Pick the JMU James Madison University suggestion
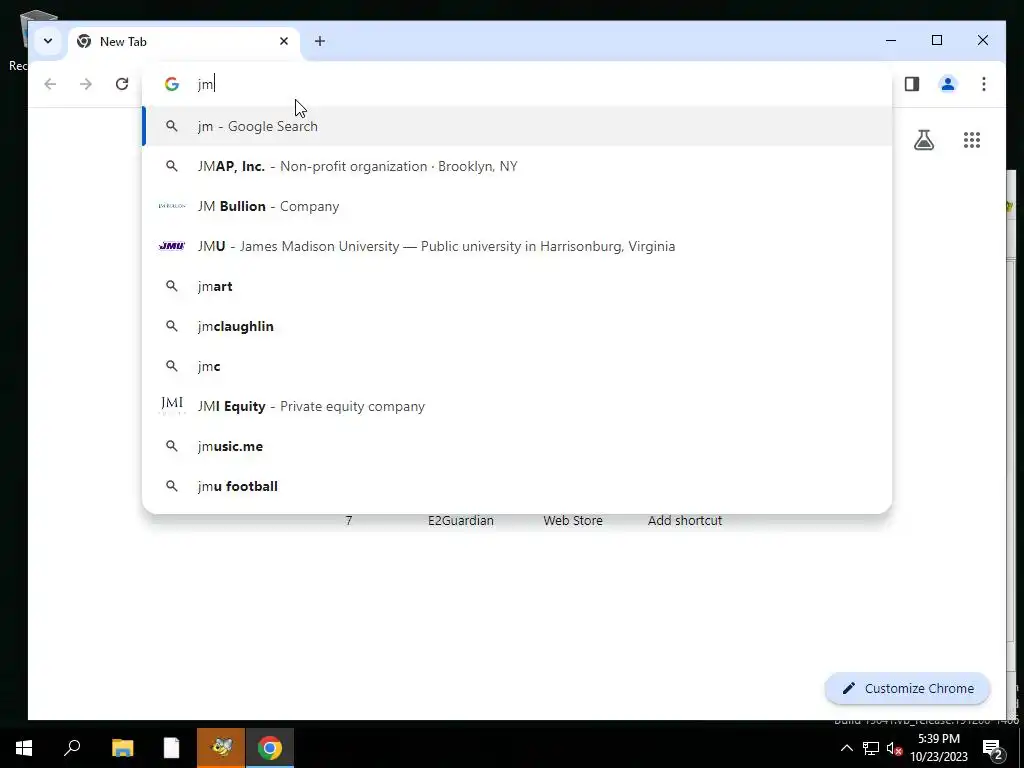 pyautogui.click(x=517, y=246)
